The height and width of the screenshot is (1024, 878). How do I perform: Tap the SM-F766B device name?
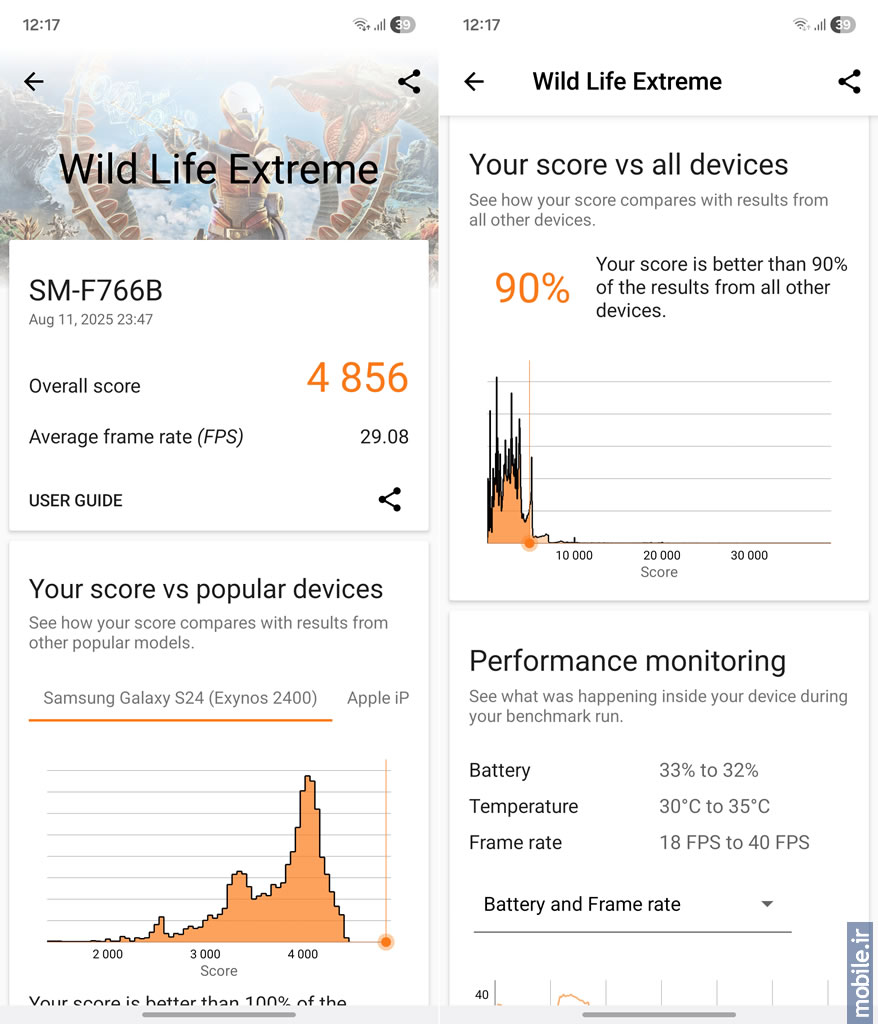point(95,291)
